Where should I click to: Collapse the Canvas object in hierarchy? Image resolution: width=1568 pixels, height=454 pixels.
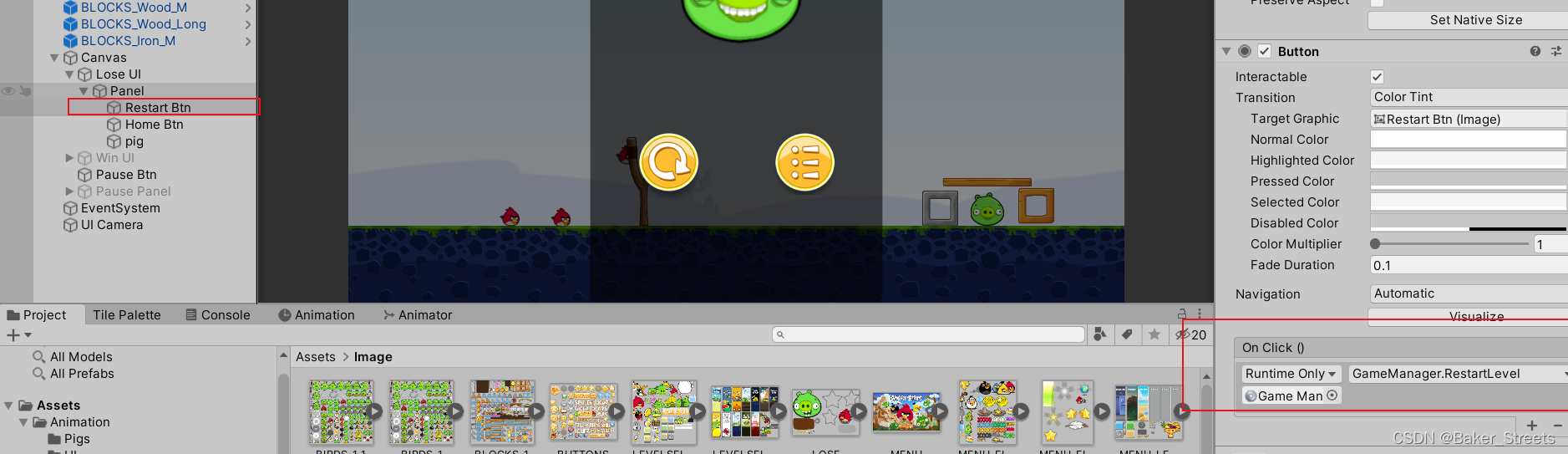(54, 58)
